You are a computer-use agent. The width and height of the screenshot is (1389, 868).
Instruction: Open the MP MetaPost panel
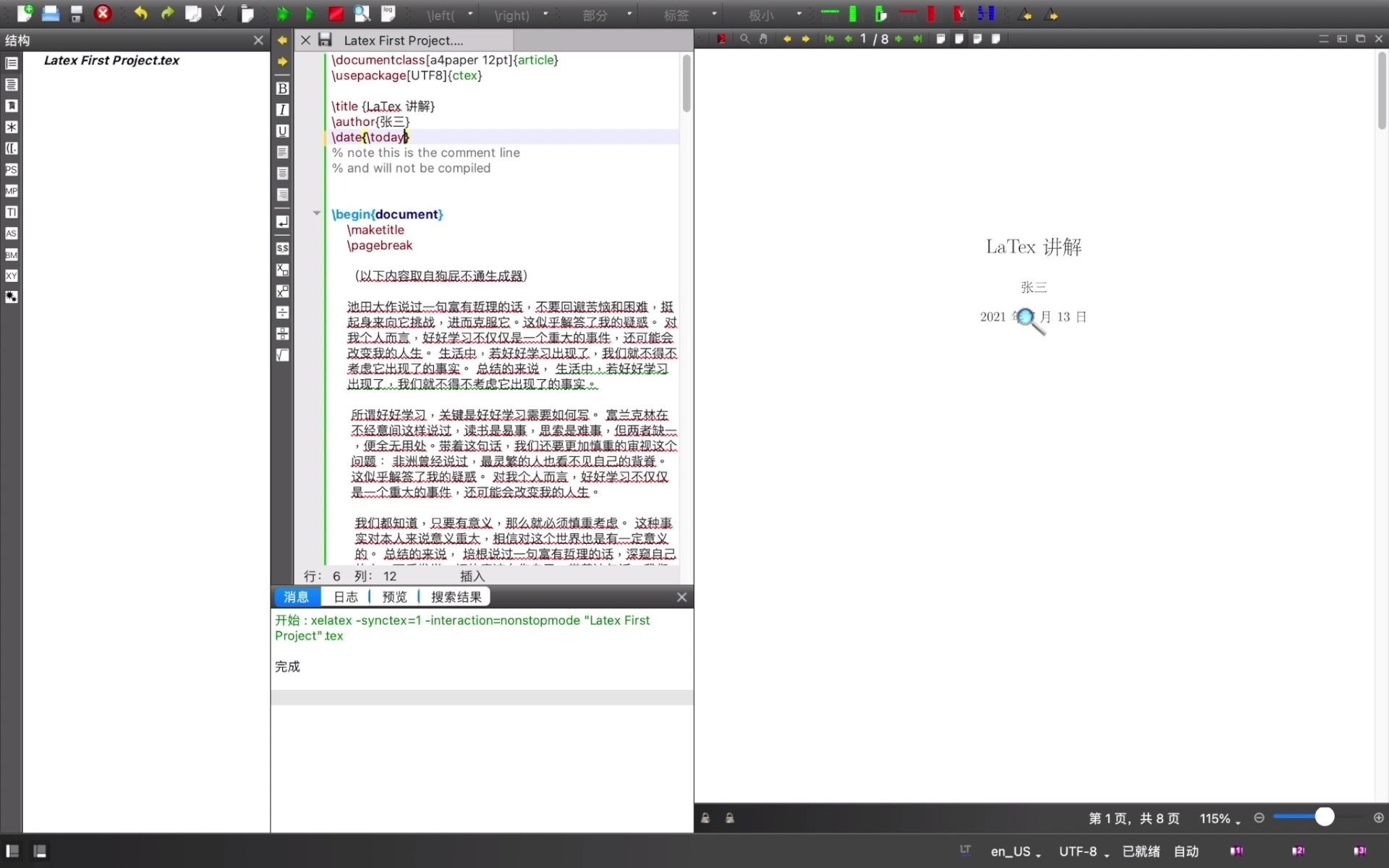11,191
